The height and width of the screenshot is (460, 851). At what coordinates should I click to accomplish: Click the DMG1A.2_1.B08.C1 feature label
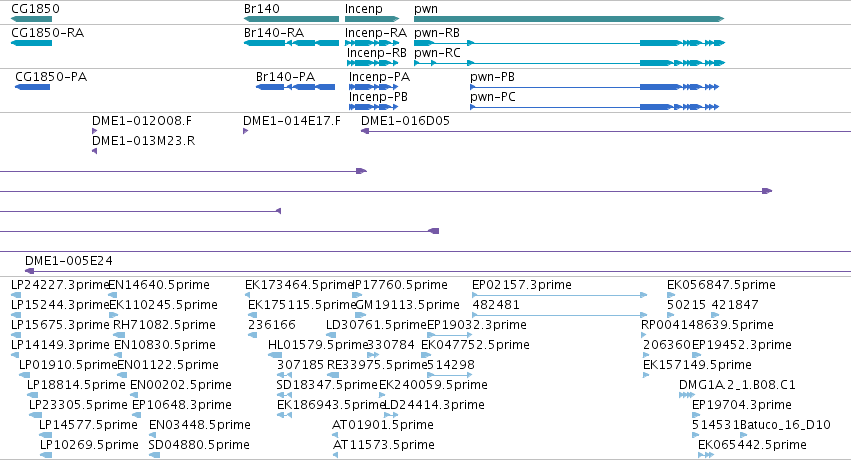point(737,385)
